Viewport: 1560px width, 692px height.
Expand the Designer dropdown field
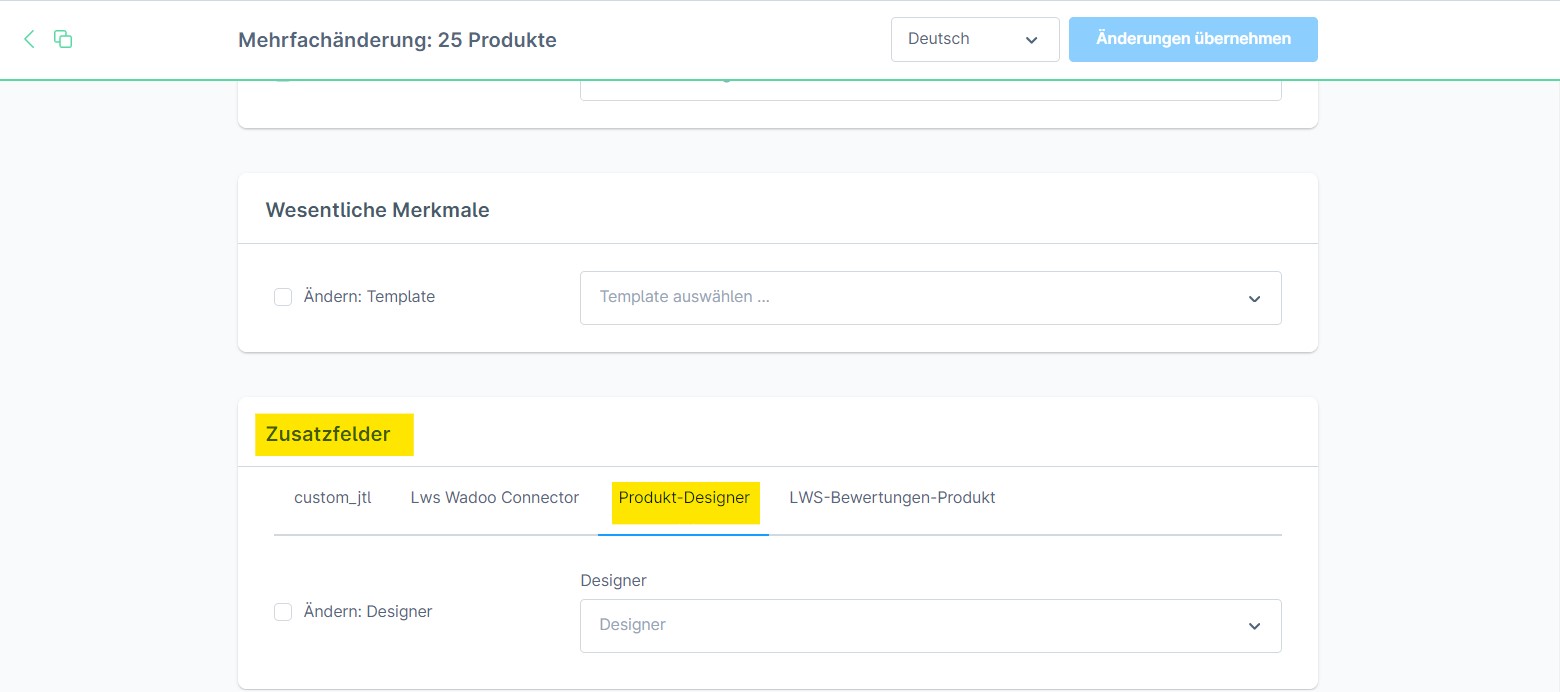pyautogui.click(x=931, y=626)
